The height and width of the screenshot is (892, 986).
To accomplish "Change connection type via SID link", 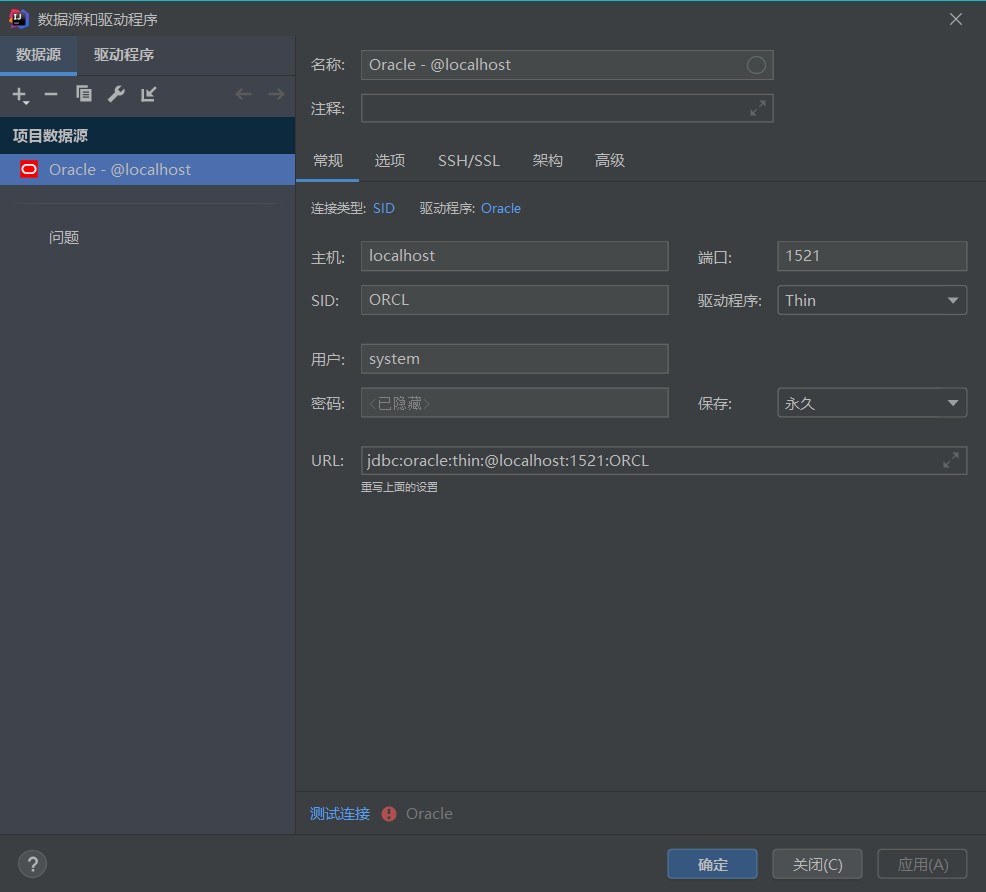I will pos(384,208).
